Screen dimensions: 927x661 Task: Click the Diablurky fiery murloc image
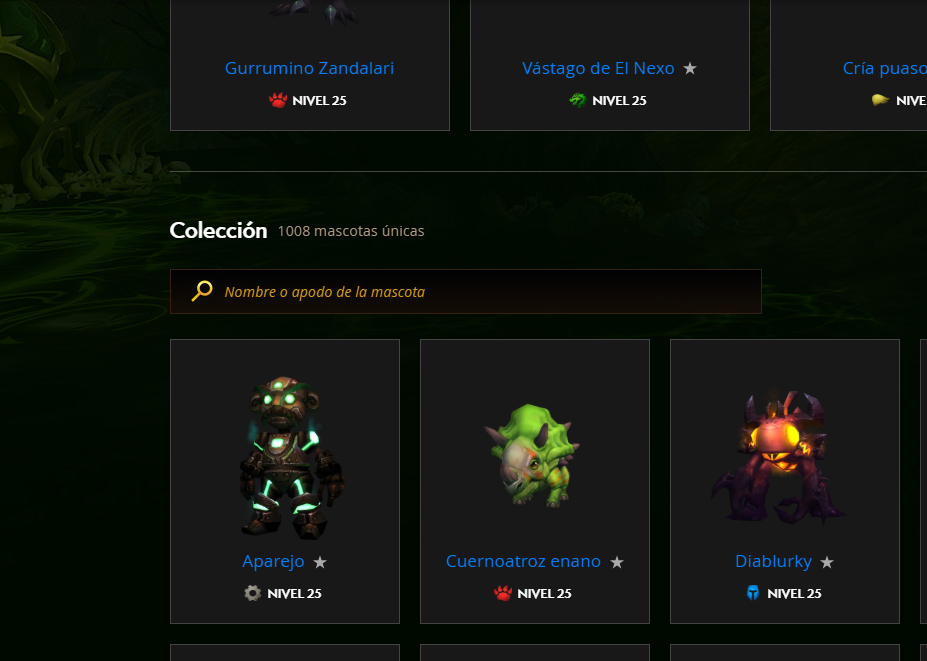(777, 458)
